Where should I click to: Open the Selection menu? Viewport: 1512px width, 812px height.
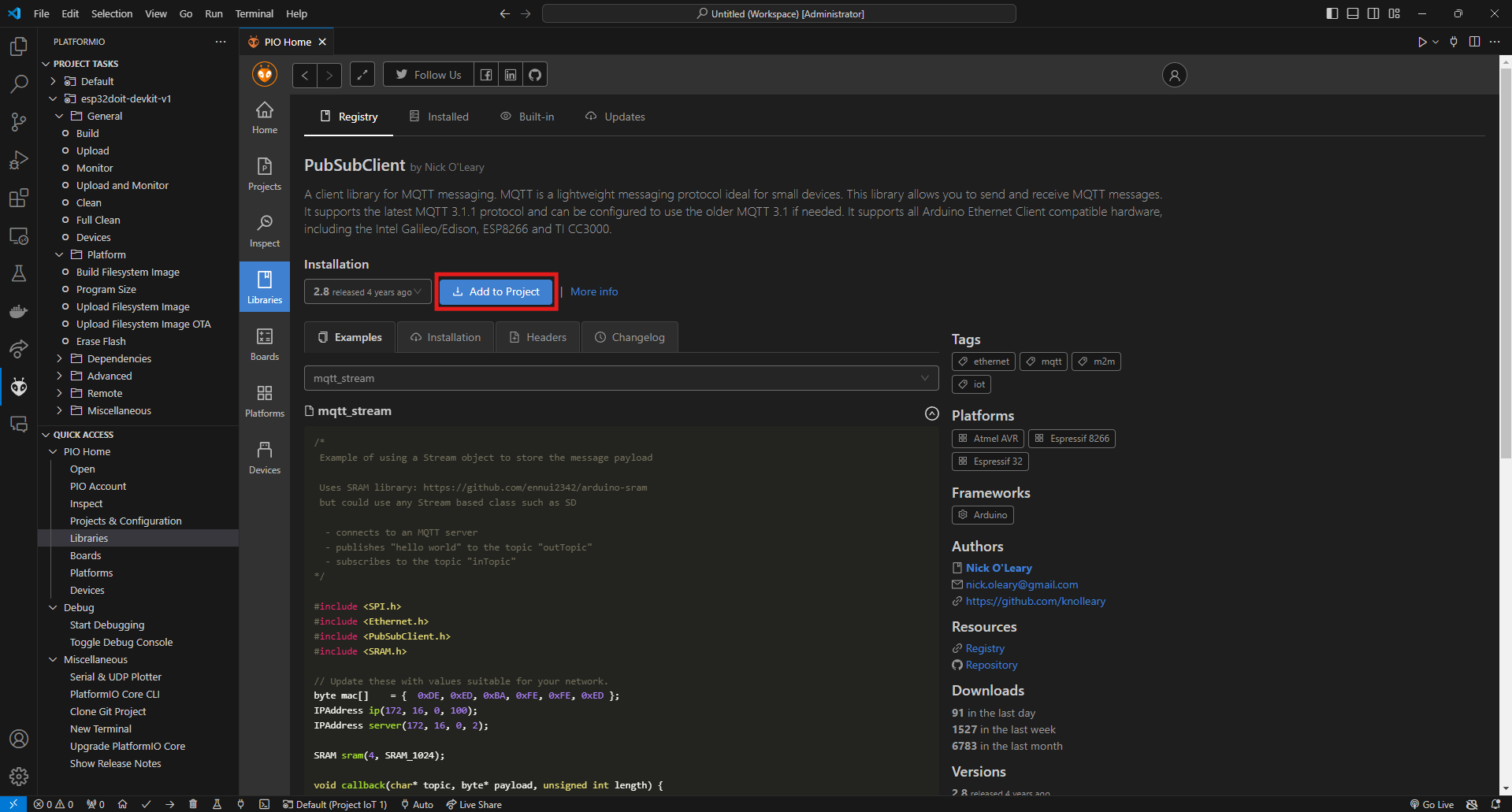click(x=112, y=13)
